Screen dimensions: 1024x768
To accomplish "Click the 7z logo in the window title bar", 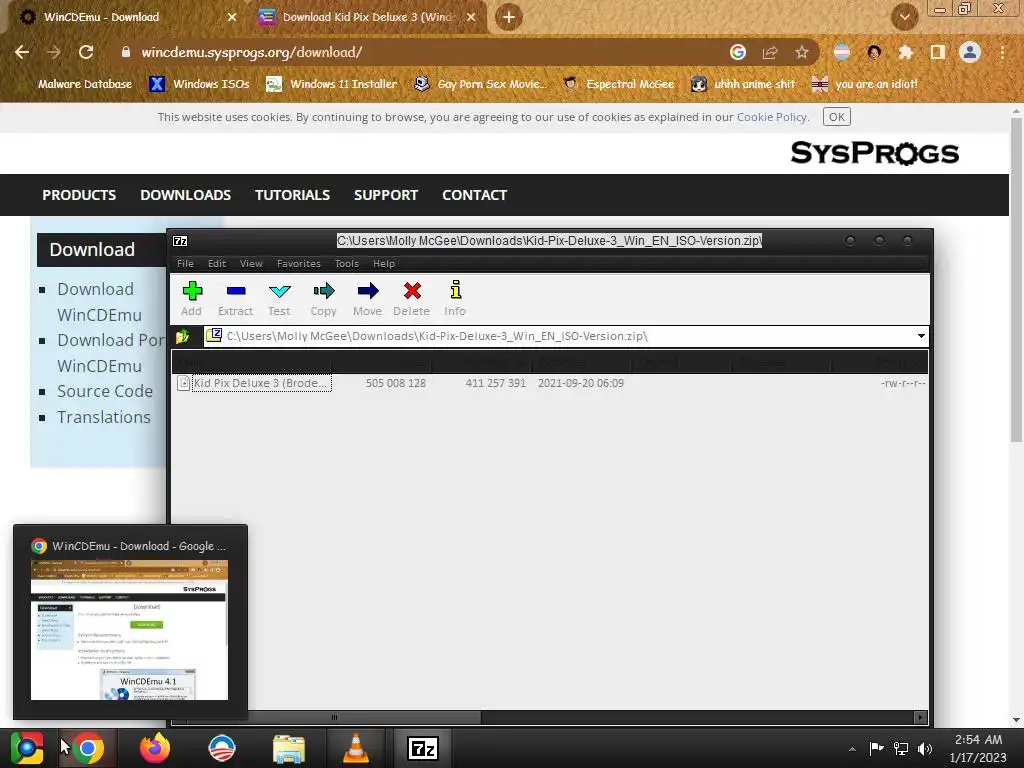I will coord(180,241).
